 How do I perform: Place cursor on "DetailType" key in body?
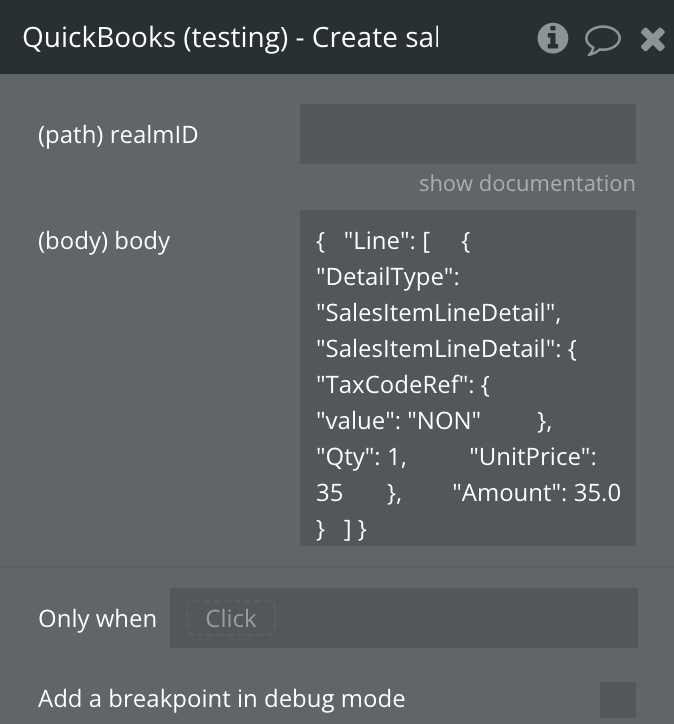pos(386,277)
